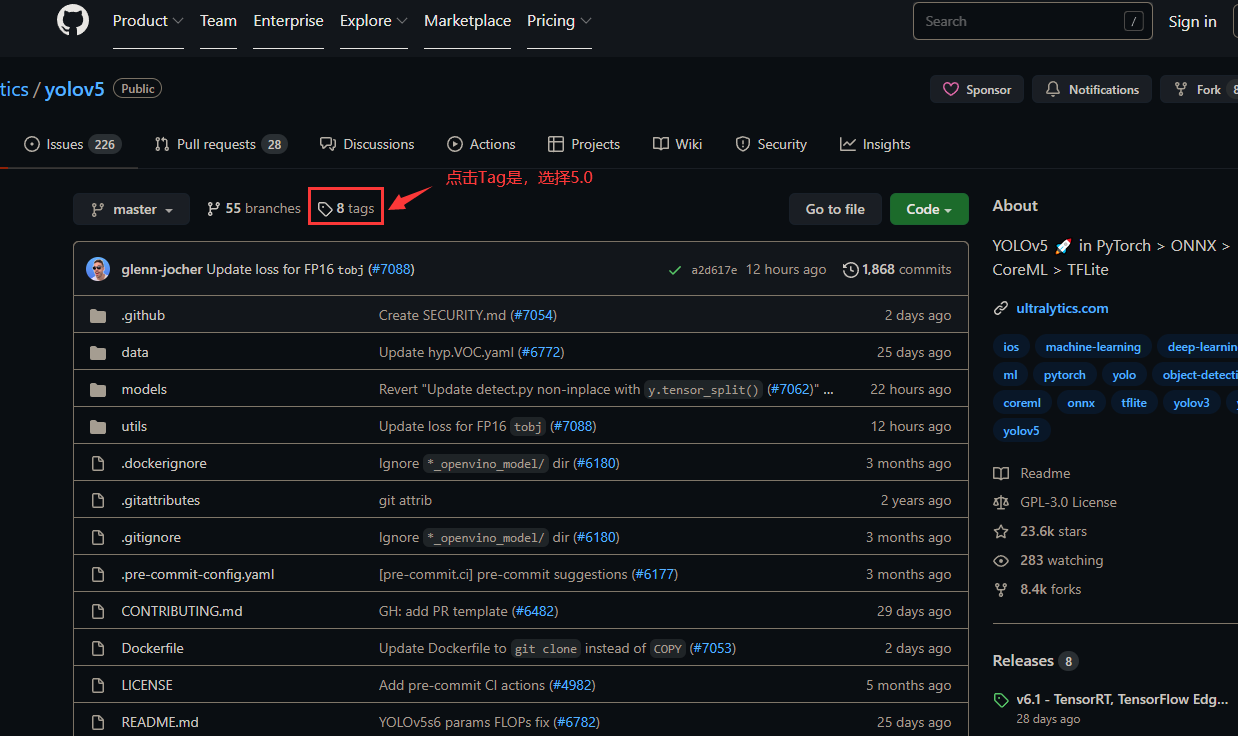
Task: Click the slash shortcut icon in search box
Action: 1133,21
